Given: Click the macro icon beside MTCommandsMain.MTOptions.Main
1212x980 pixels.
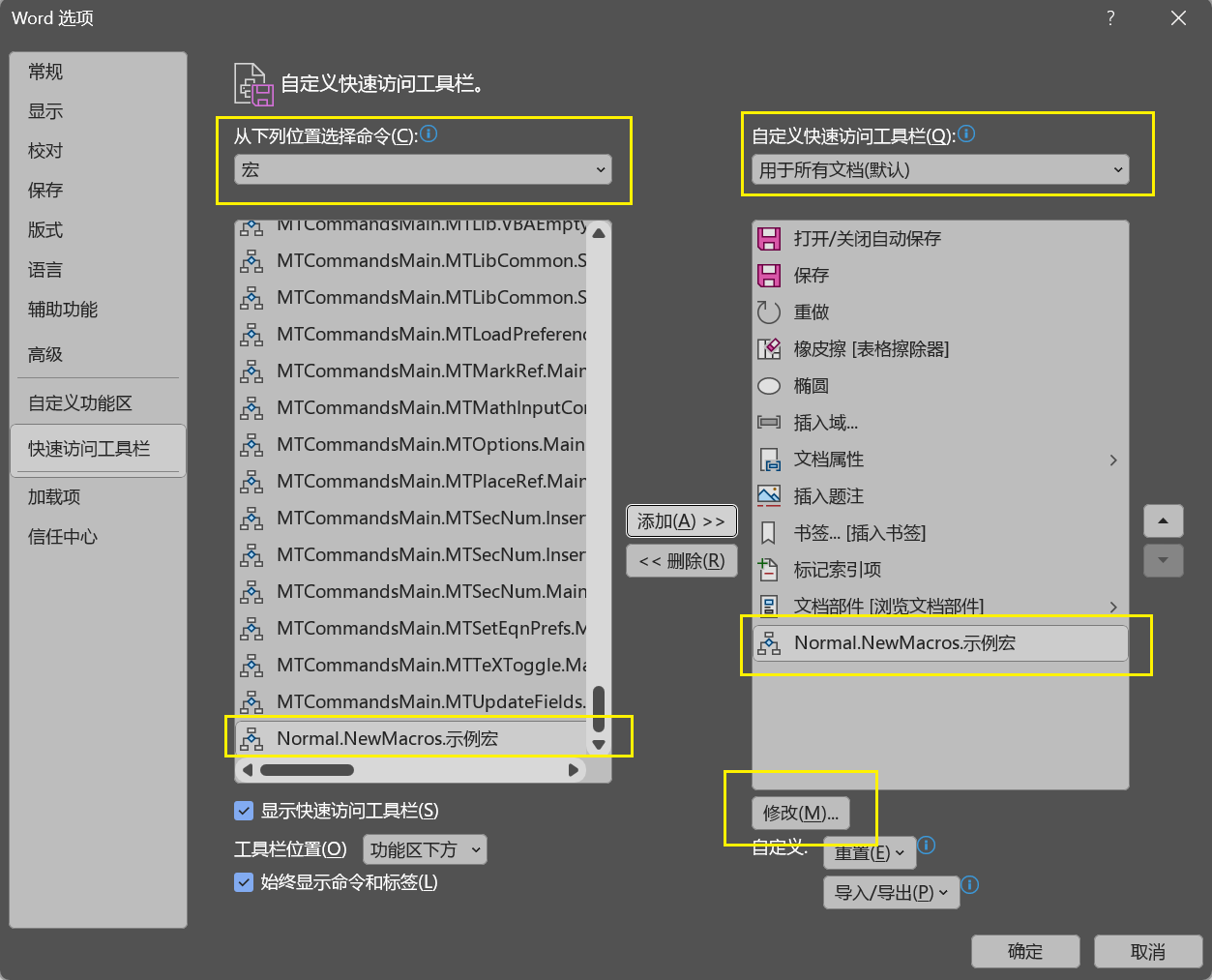Looking at the screenshot, I should (251, 445).
